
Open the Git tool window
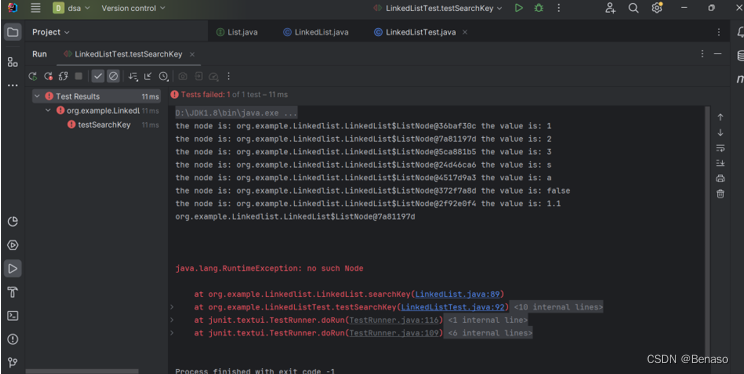click(x=13, y=363)
